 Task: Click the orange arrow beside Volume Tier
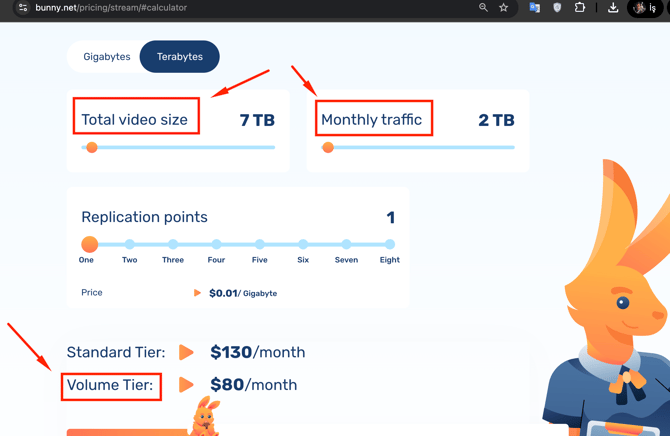click(x=186, y=385)
